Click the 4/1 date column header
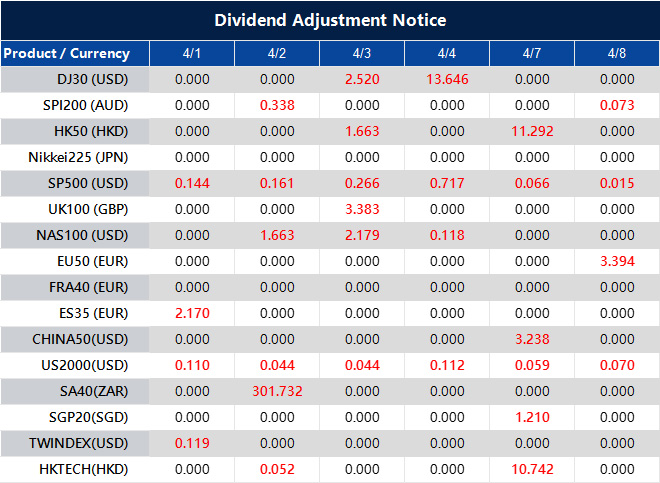660x483 pixels. pyautogui.click(x=192, y=53)
